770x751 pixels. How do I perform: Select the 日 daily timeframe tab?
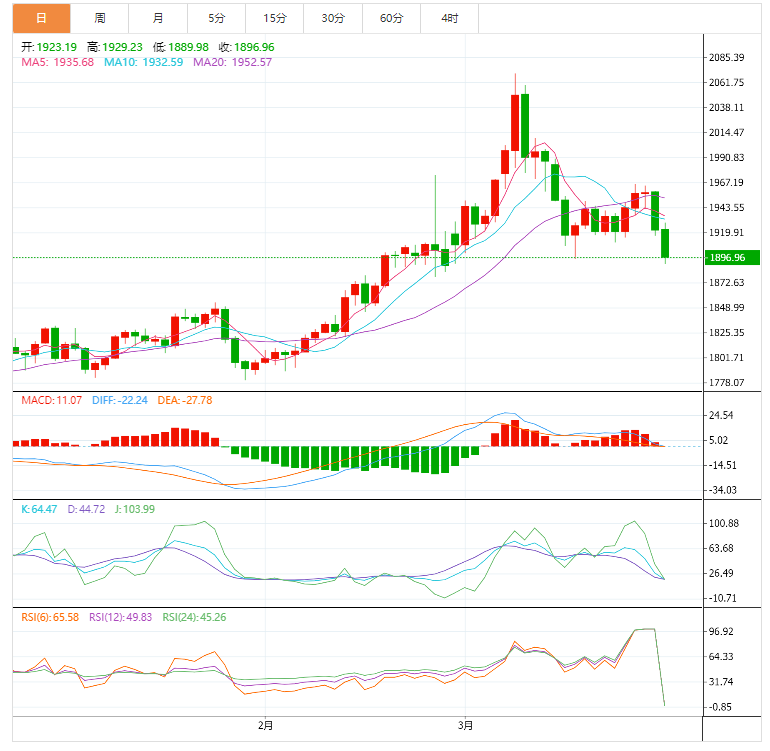click(x=41, y=18)
